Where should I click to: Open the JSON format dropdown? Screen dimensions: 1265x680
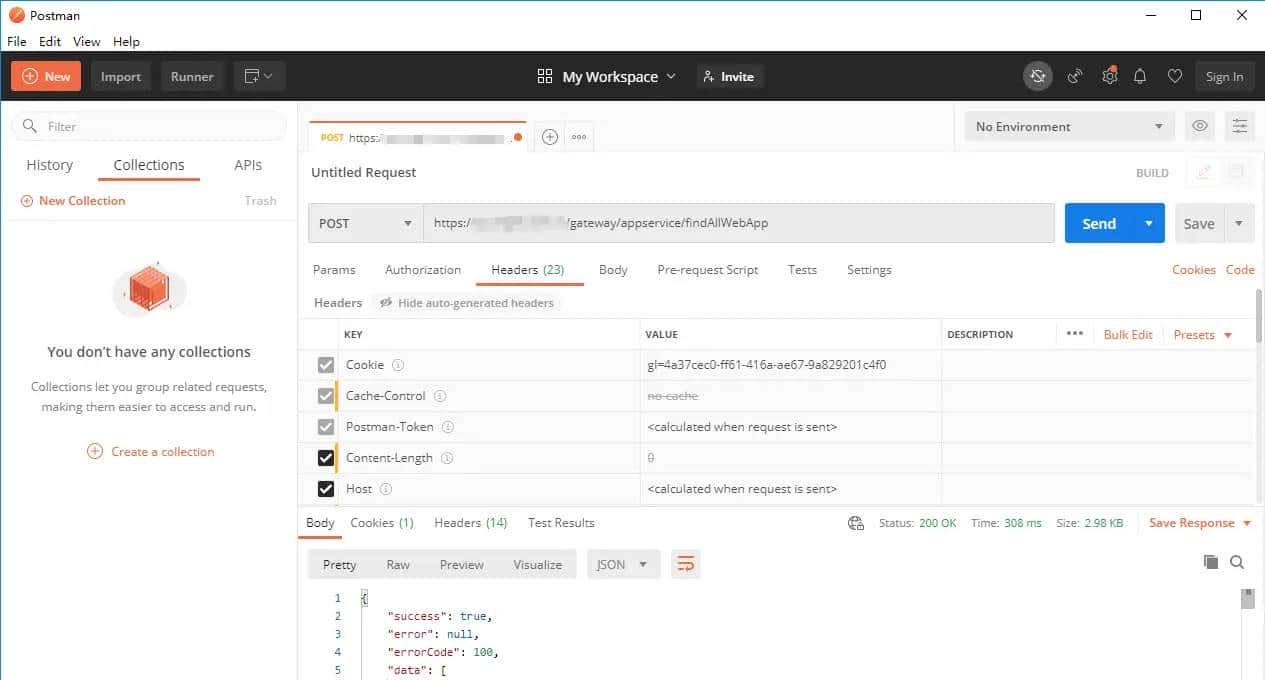(x=621, y=564)
